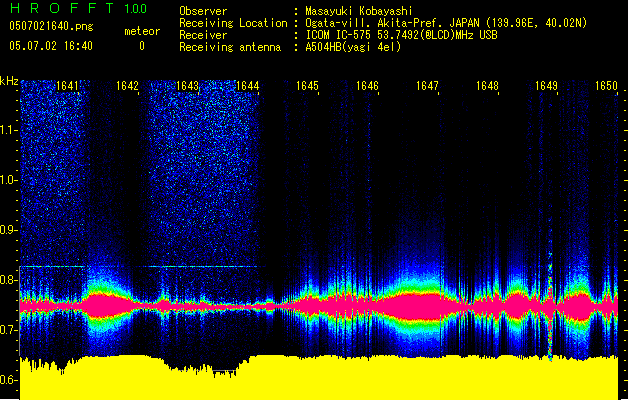Click the 1643 time marker
The height and width of the screenshot is (400, 629).
click(x=187, y=86)
